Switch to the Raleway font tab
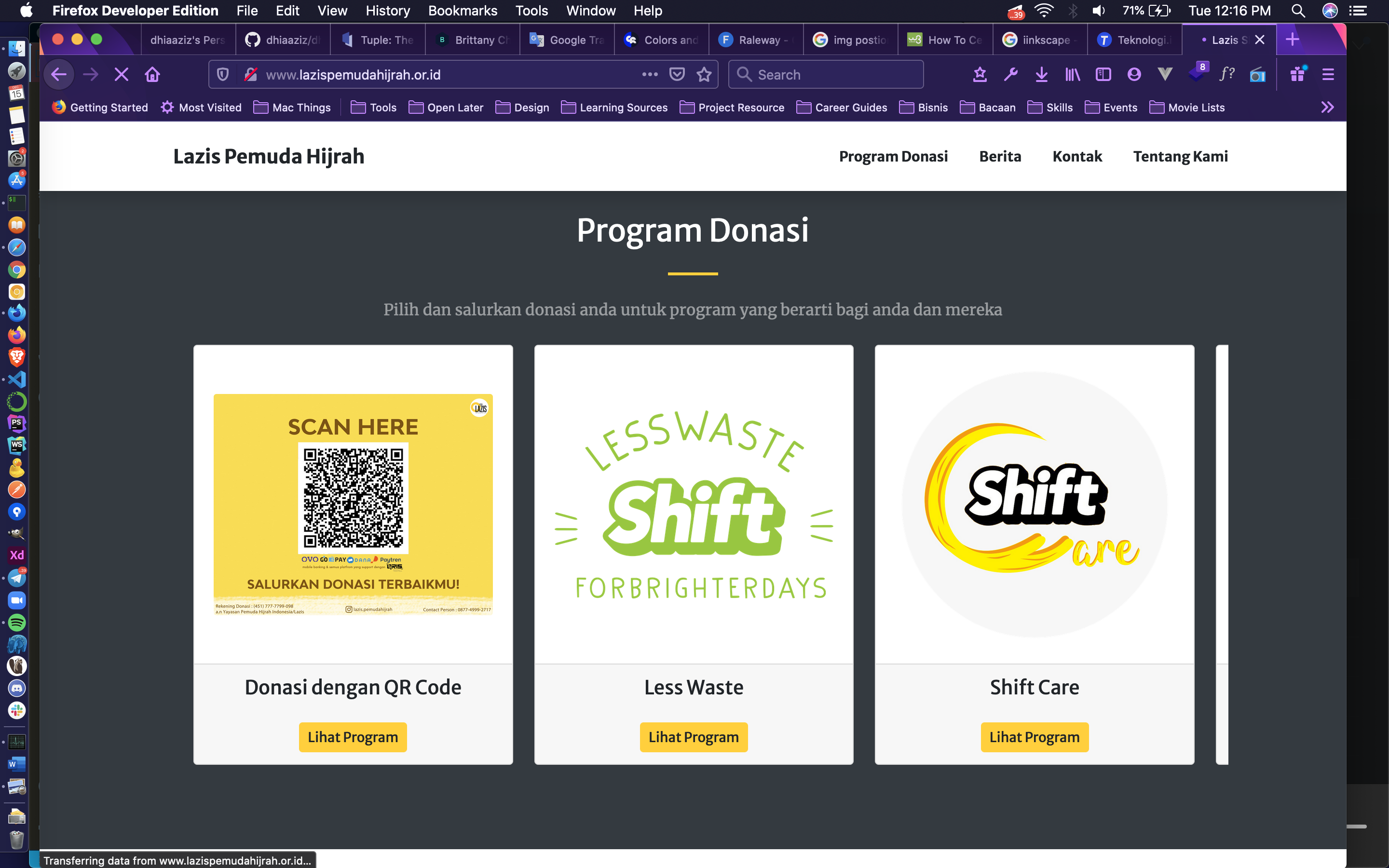The image size is (1389, 868). point(756,40)
